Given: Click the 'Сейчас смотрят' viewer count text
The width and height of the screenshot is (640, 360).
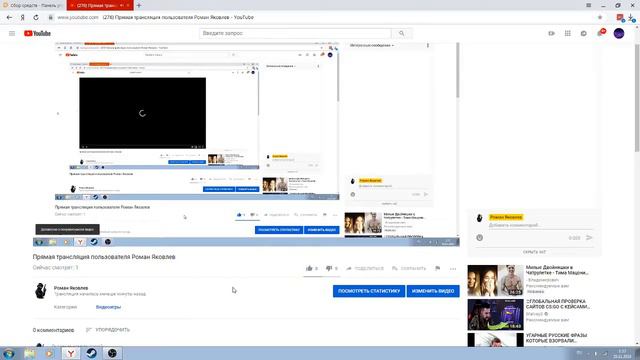Looking at the screenshot, I should (56, 268).
